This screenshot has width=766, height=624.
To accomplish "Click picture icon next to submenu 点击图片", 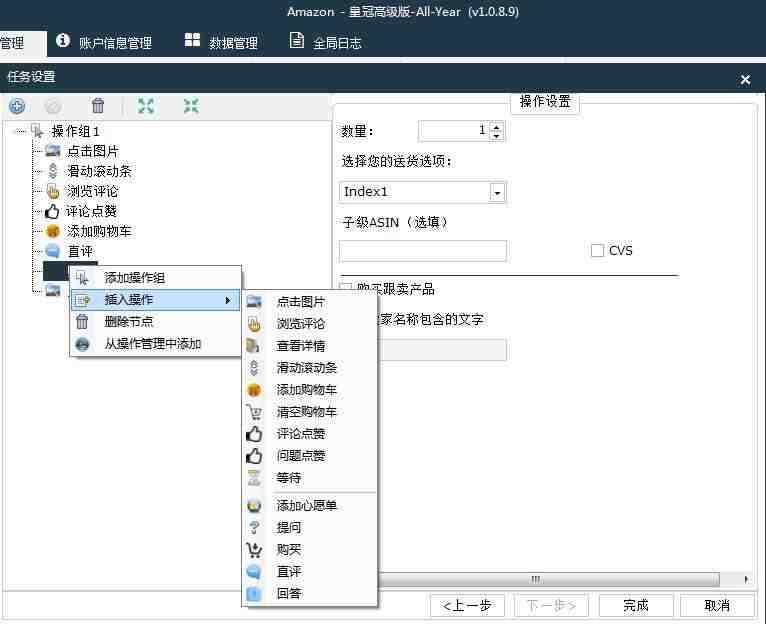I will [254, 301].
